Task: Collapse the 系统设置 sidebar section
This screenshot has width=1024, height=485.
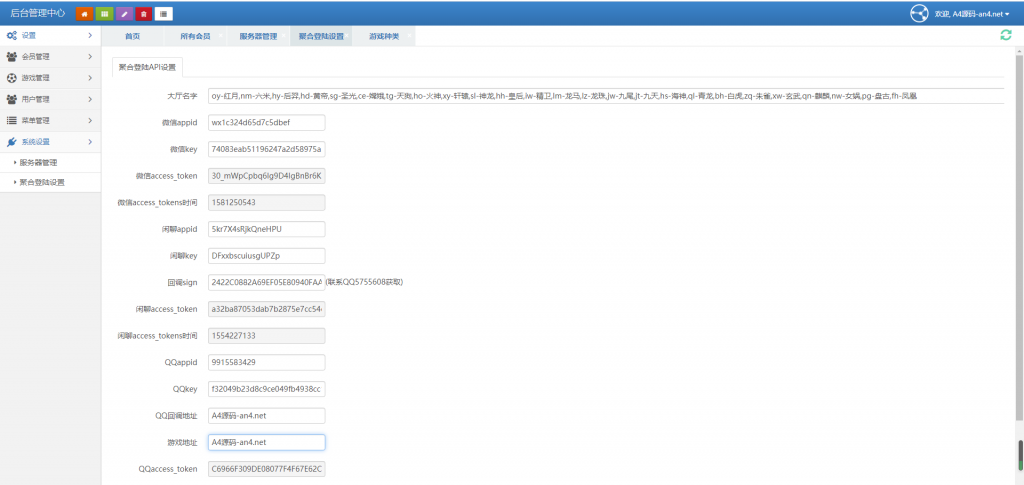Action: 50,142
